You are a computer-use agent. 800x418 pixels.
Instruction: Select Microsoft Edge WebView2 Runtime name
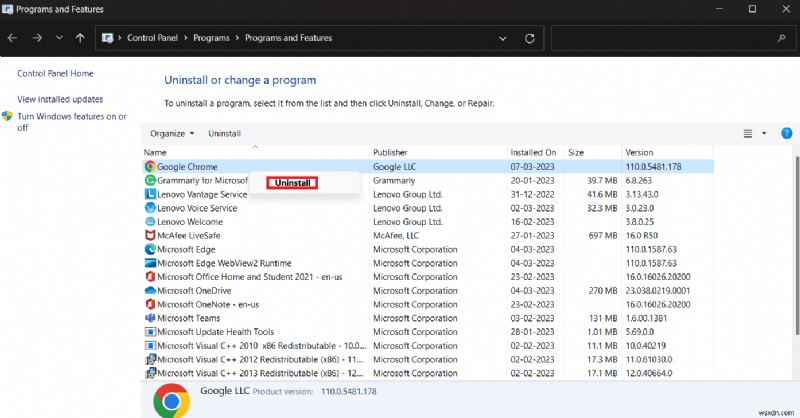pyautogui.click(x=224, y=263)
